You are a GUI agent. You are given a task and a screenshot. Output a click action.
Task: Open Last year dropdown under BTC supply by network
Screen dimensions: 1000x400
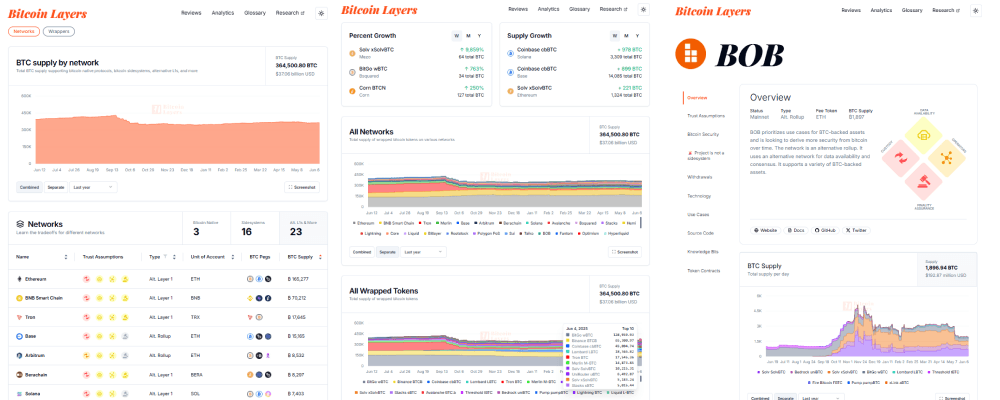pyautogui.click(x=93, y=188)
